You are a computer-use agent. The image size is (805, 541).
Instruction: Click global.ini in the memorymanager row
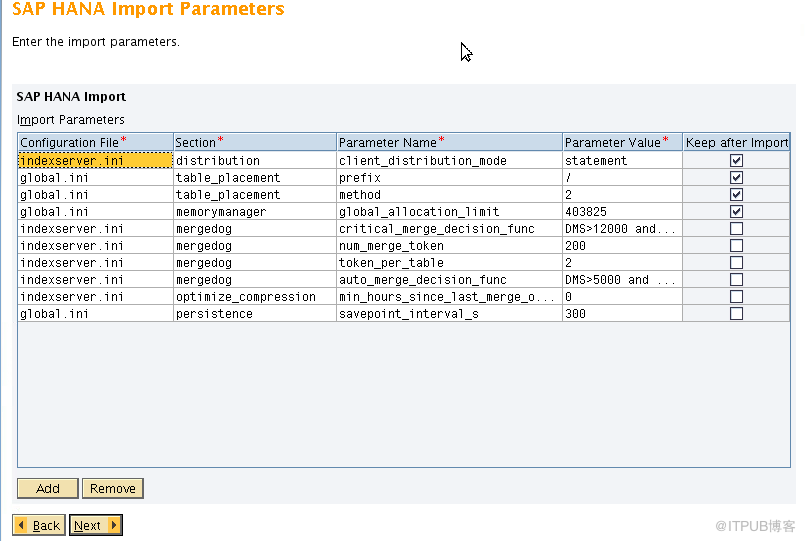pos(95,211)
